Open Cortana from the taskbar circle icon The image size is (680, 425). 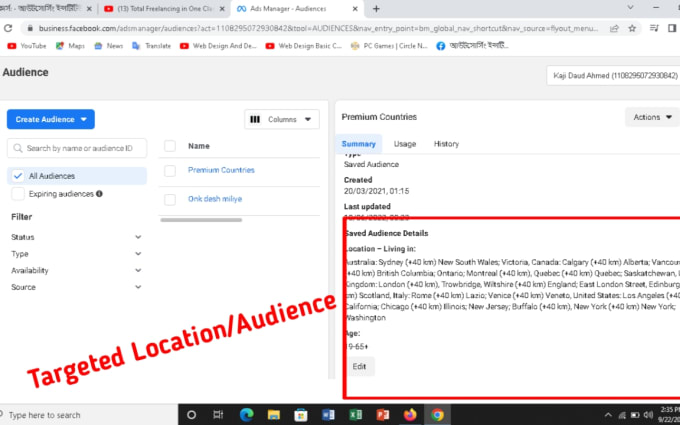coord(191,415)
